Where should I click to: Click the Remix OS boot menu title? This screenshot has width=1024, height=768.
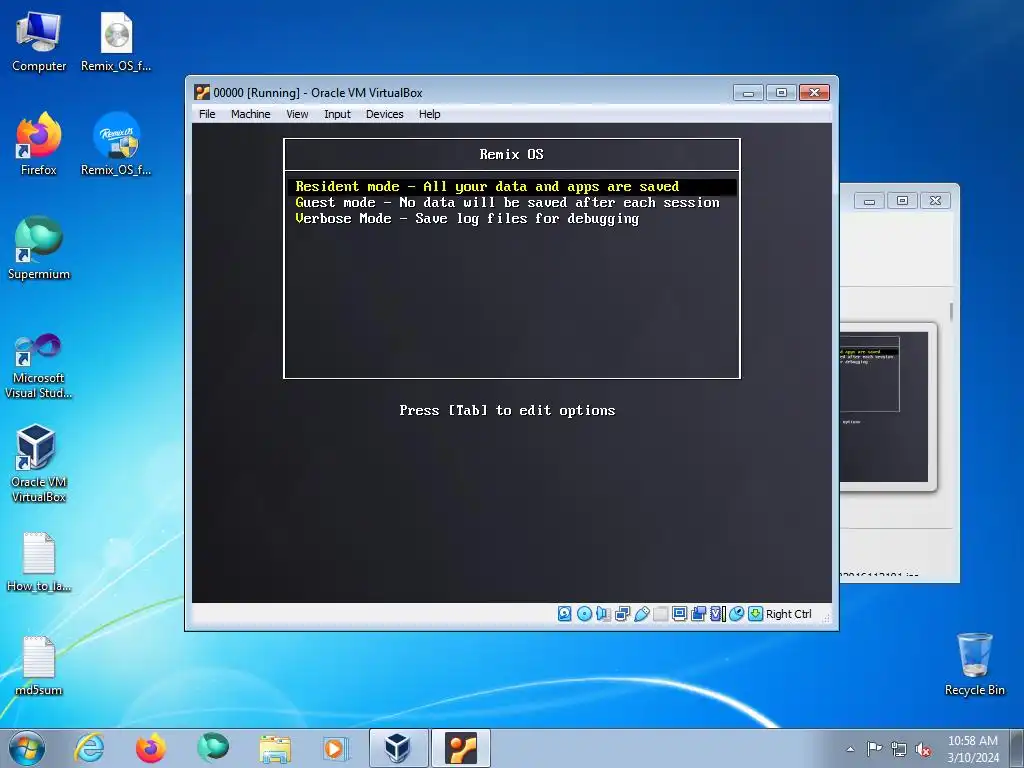tap(511, 155)
